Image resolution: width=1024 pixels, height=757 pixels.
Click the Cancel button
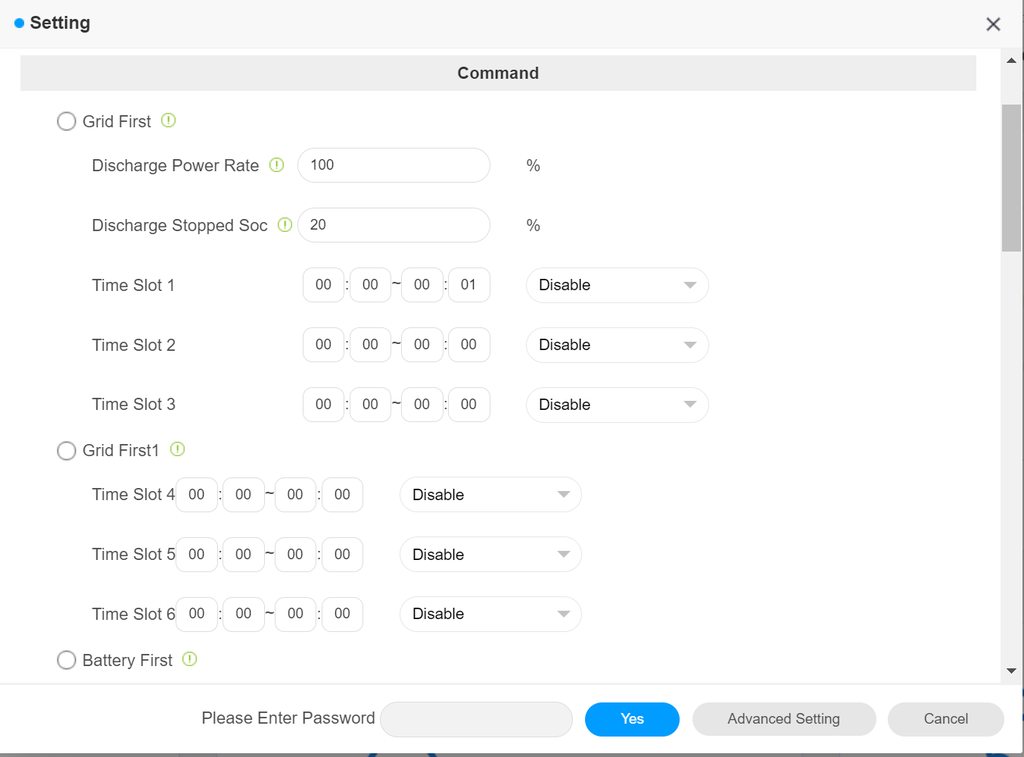(x=945, y=719)
